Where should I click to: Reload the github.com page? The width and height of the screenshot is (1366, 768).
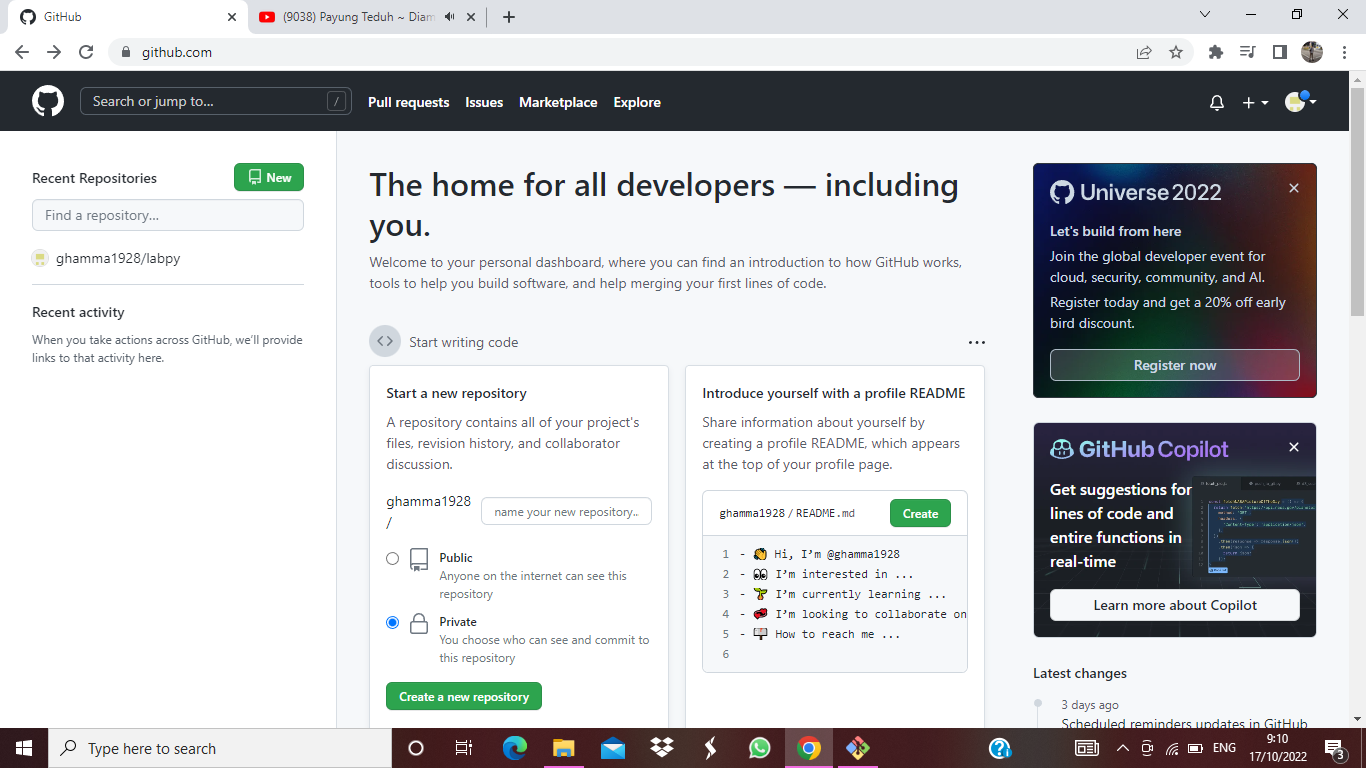click(x=86, y=52)
